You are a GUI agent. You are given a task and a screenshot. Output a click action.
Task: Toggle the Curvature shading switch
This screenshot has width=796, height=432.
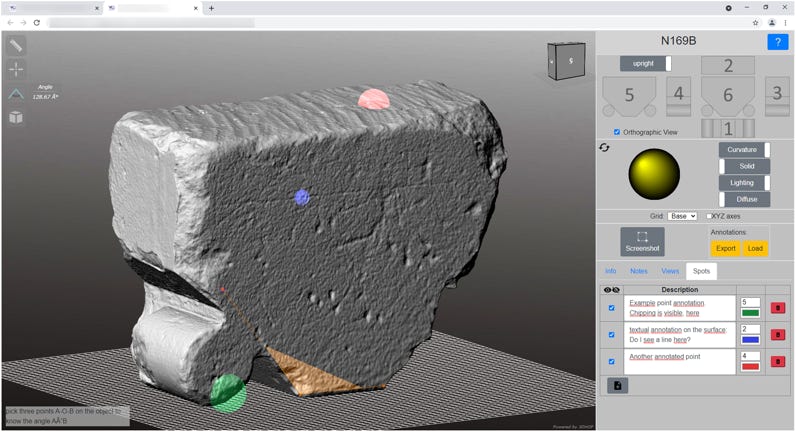click(x=743, y=149)
